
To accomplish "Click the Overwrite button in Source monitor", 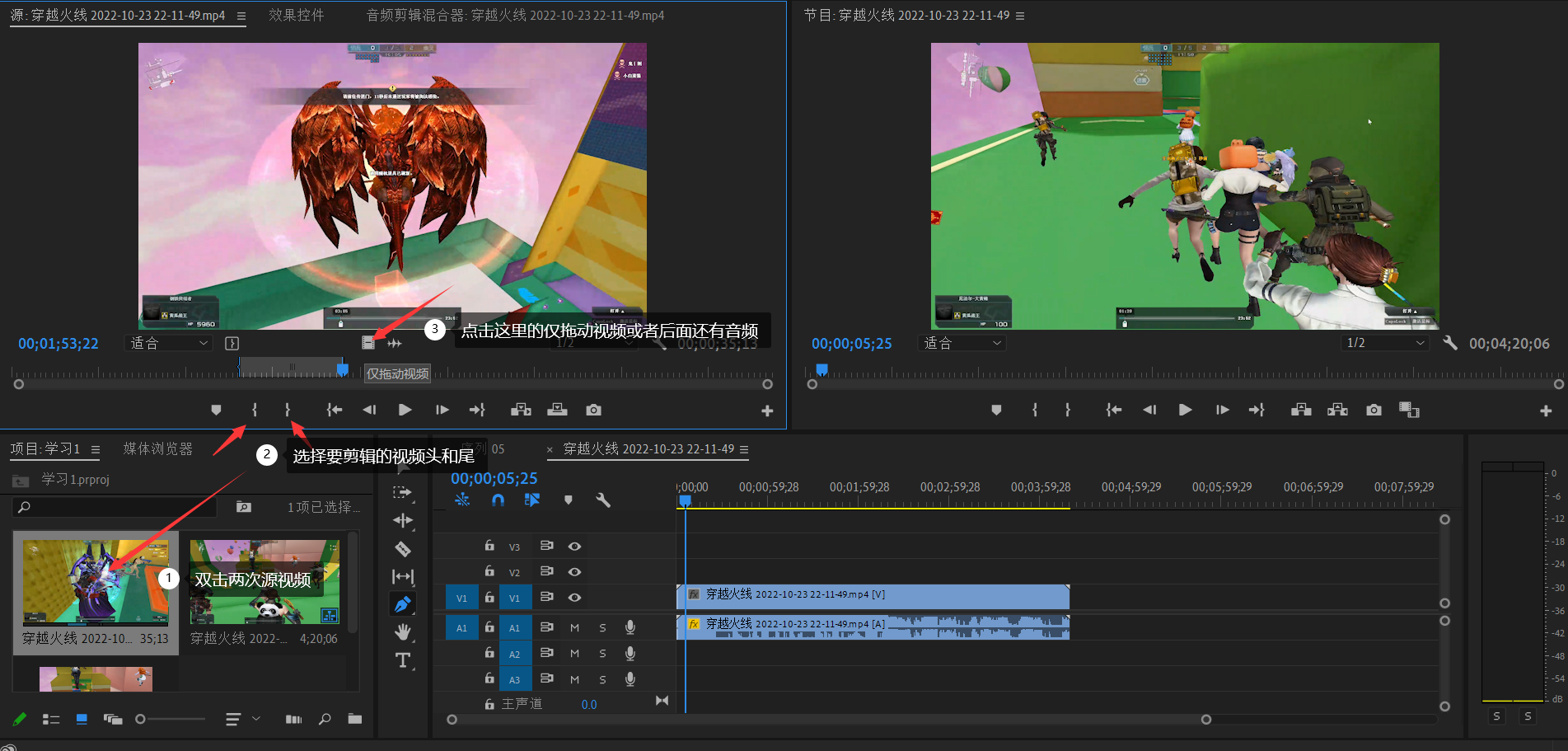I will 558,410.
